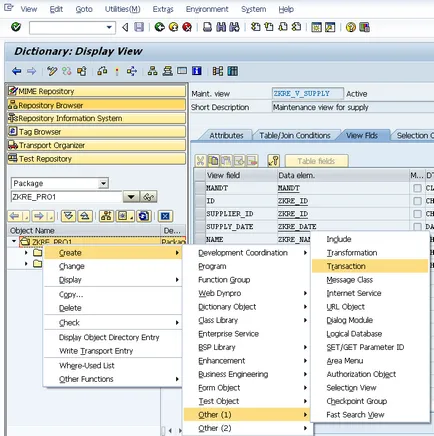Click the blue Information icon
The height and width of the screenshot is (436, 434).
click(197, 71)
